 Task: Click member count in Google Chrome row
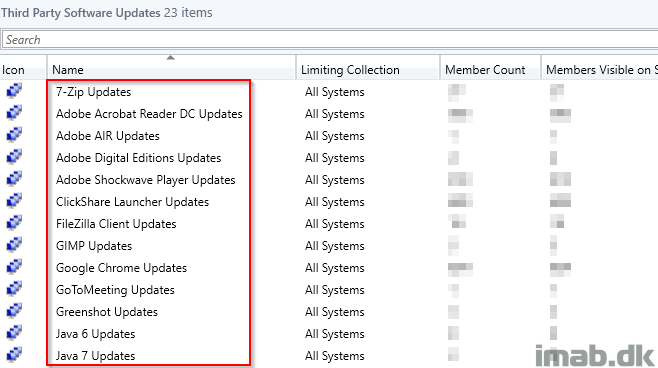(x=460, y=269)
